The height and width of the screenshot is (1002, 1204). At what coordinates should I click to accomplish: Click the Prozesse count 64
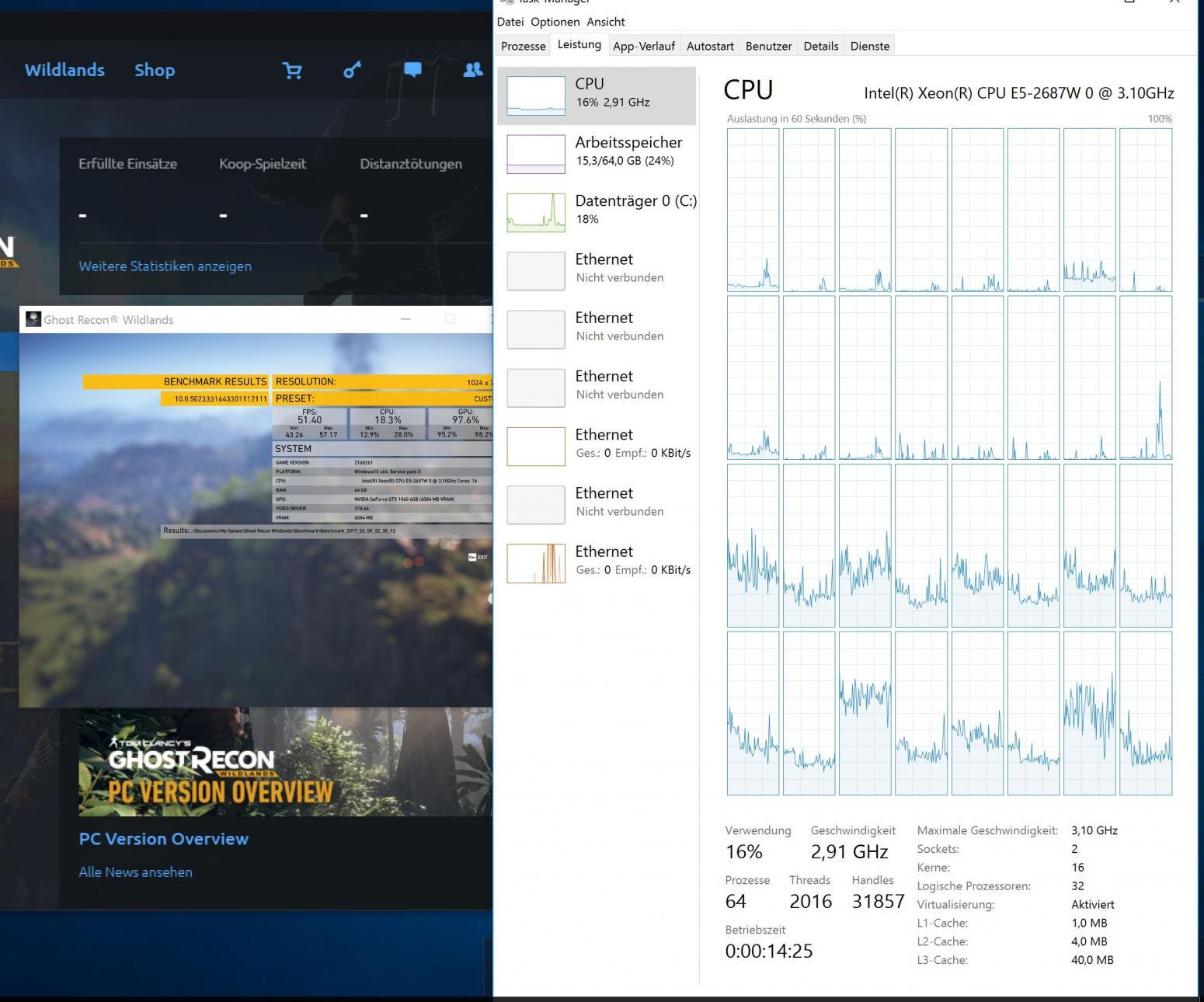[736, 902]
